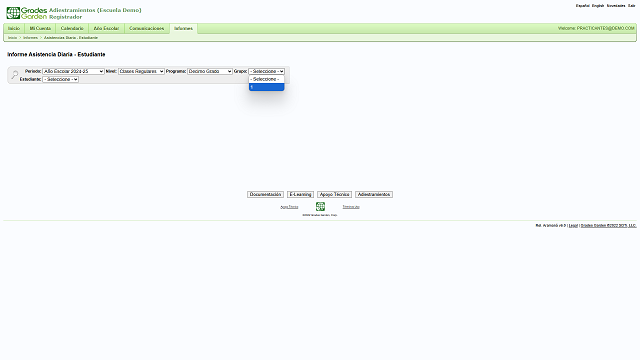Screen dimensions: 640x360
Task: Open the Periodo dropdown
Action: tap(73, 71)
